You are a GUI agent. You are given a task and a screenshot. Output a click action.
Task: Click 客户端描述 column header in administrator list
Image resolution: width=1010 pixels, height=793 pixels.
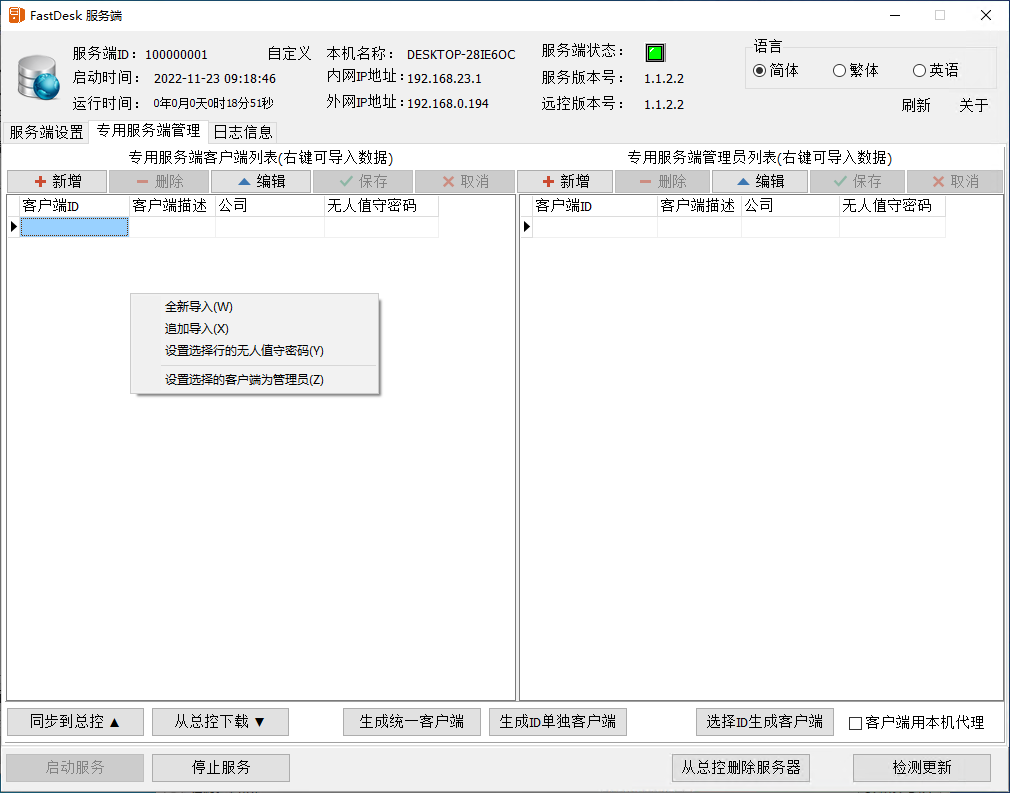pos(700,205)
